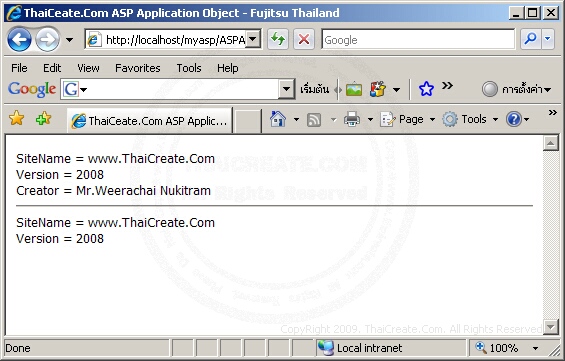Maximize the browser window
Image resolution: width=565 pixels, height=361 pixels.
[533, 13]
